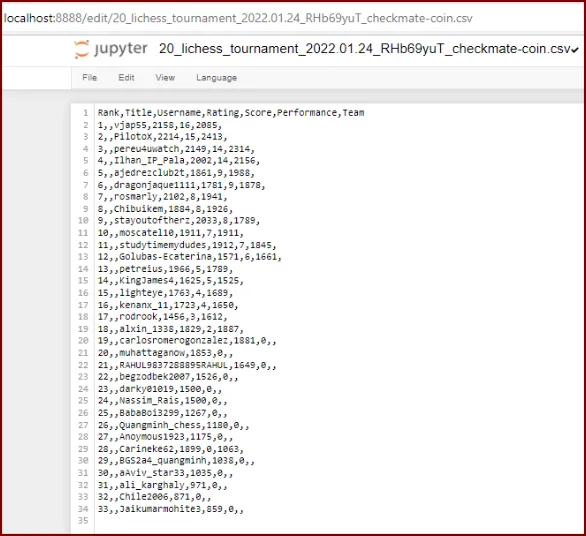Screen dimensions: 586x536
Task: Click gutter line number 35
Action: 83,521
